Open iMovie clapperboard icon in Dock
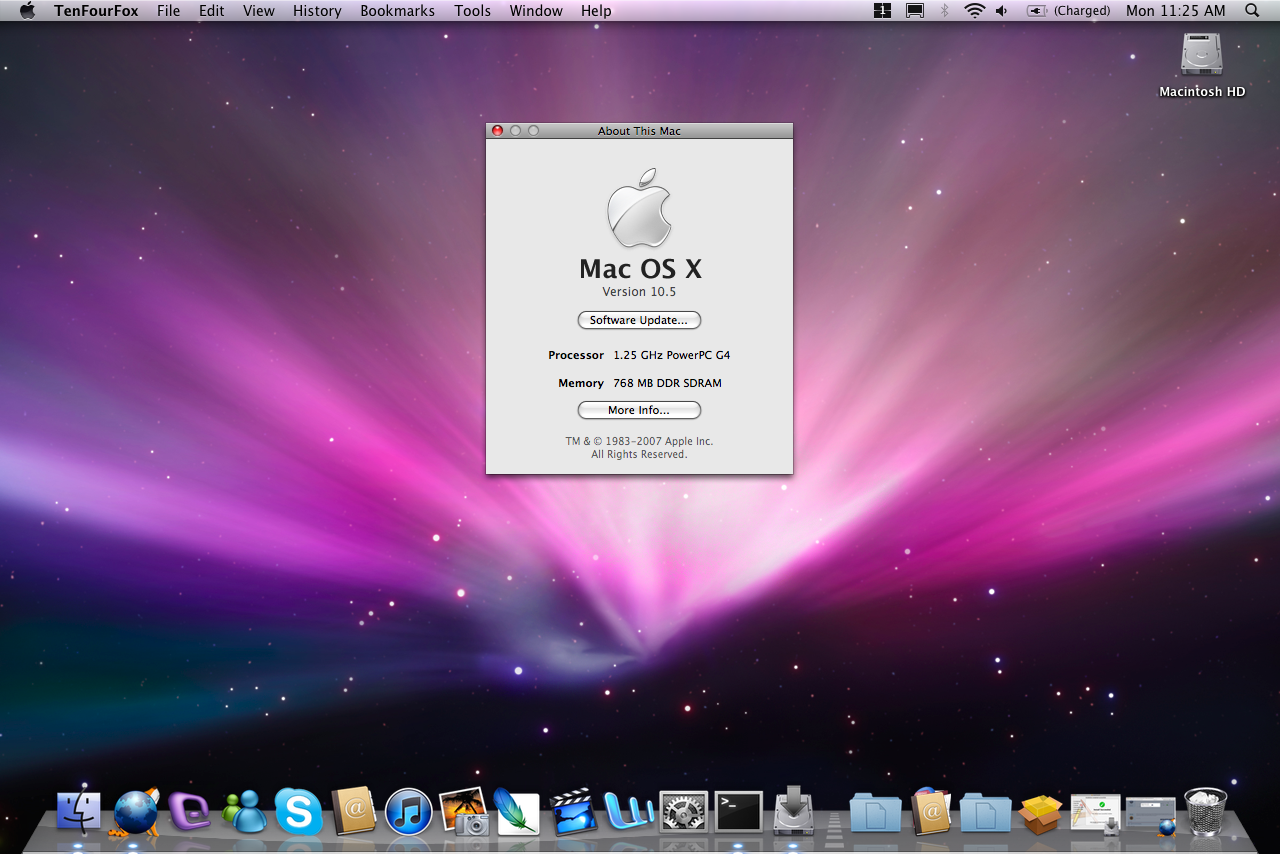Viewport: 1280px width, 854px height. [x=573, y=811]
